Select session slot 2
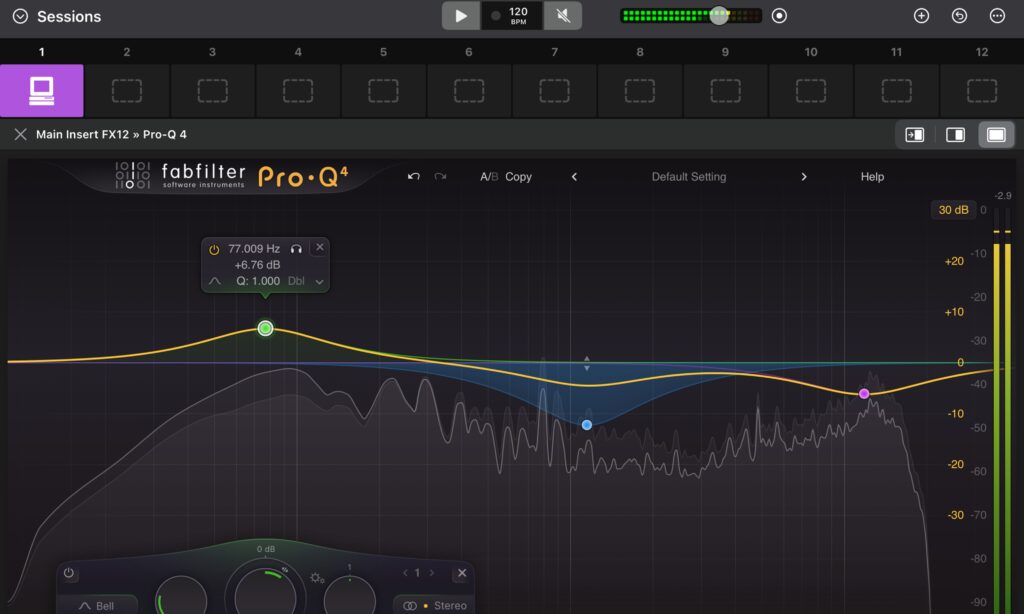1024x614 pixels. (127, 91)
